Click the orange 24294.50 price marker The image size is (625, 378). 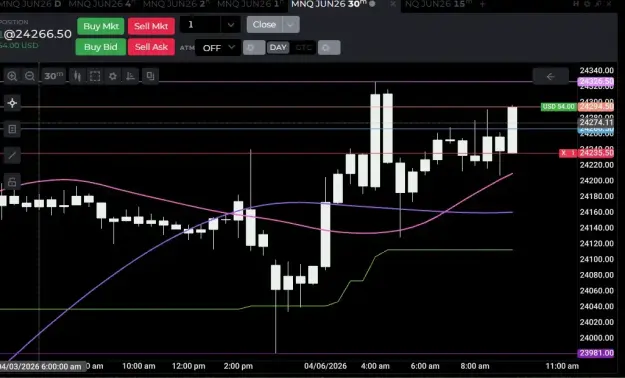point(596,106)
